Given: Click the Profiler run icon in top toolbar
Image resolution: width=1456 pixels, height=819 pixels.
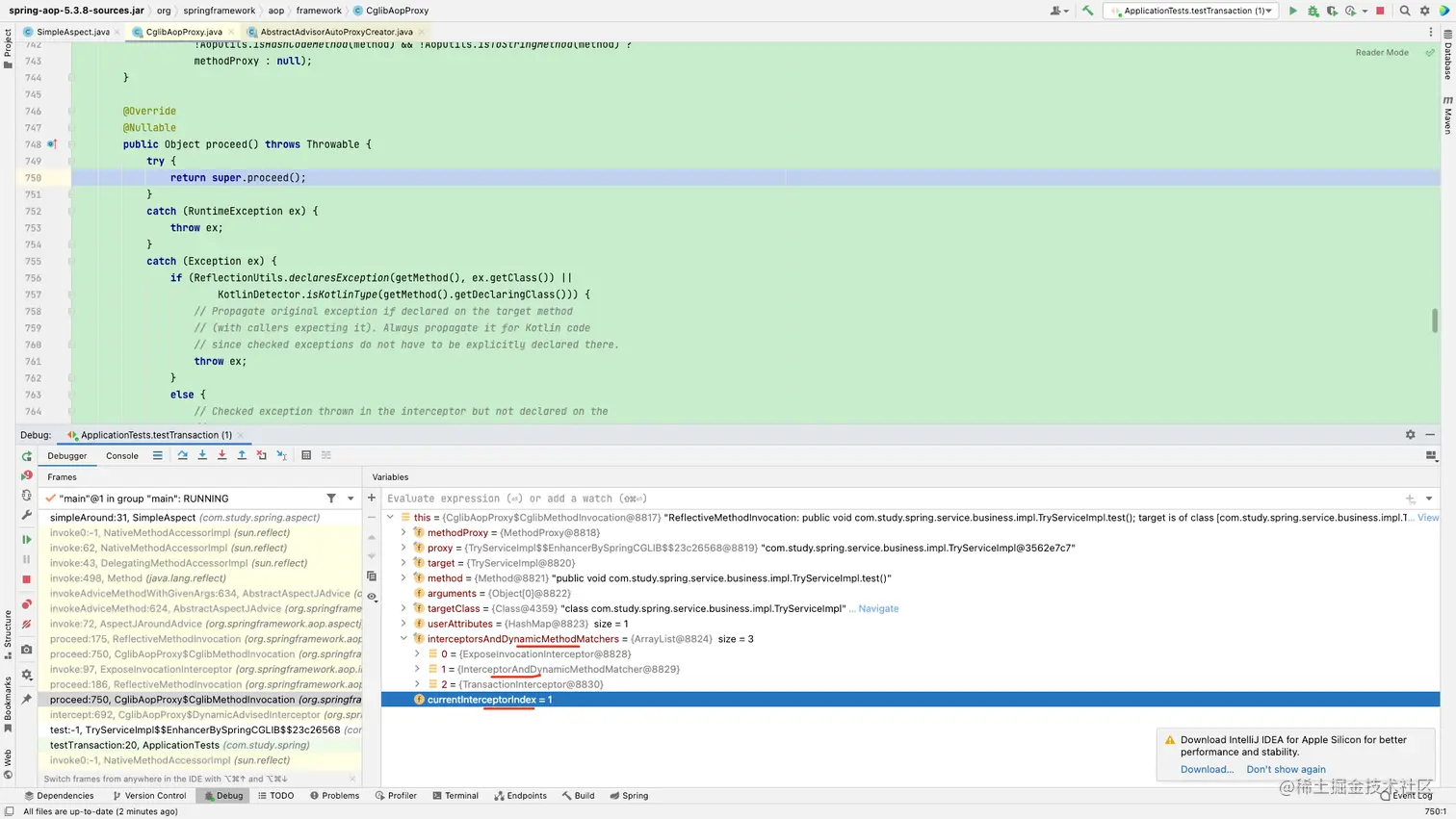Looking at the screenshot, I should point(1350,11).
